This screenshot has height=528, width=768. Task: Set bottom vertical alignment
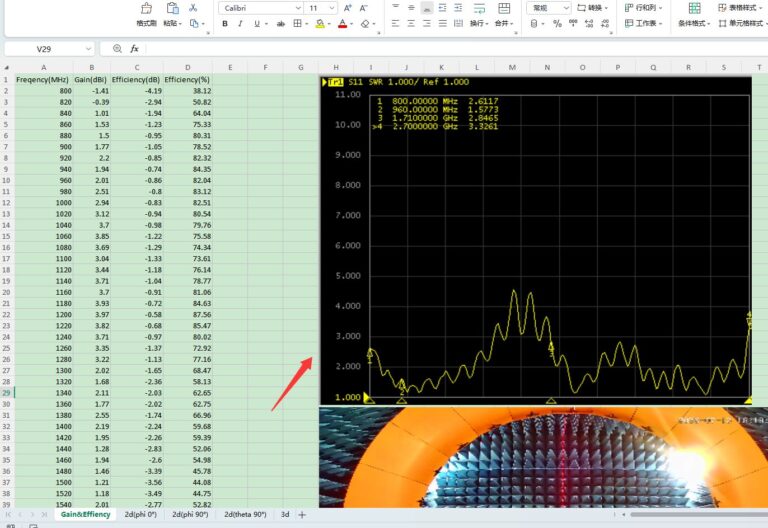[x=427, y=8]
